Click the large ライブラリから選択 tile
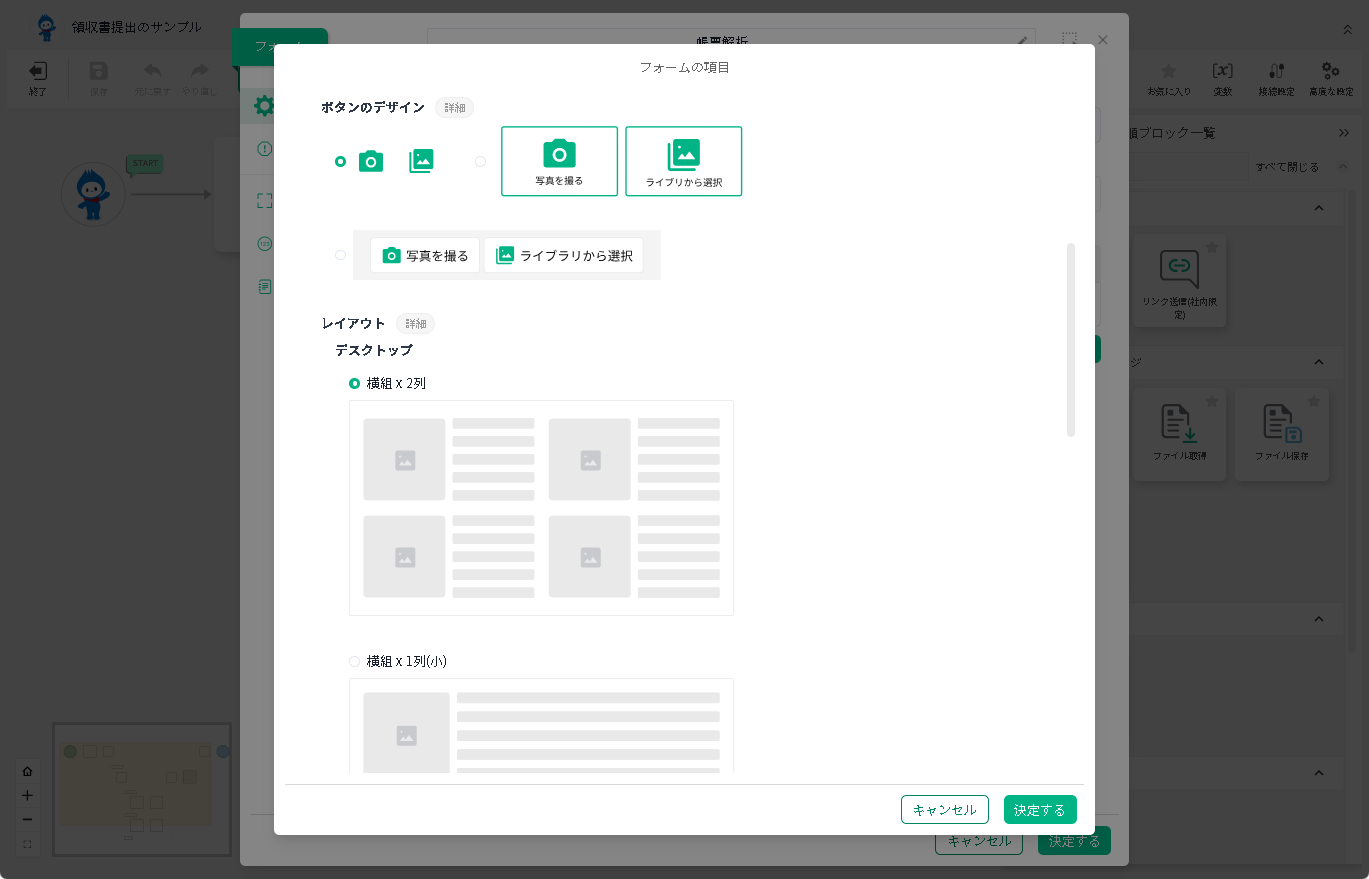Image resolution: width=1369 pixels, height=879 pixels. (683, 161)
